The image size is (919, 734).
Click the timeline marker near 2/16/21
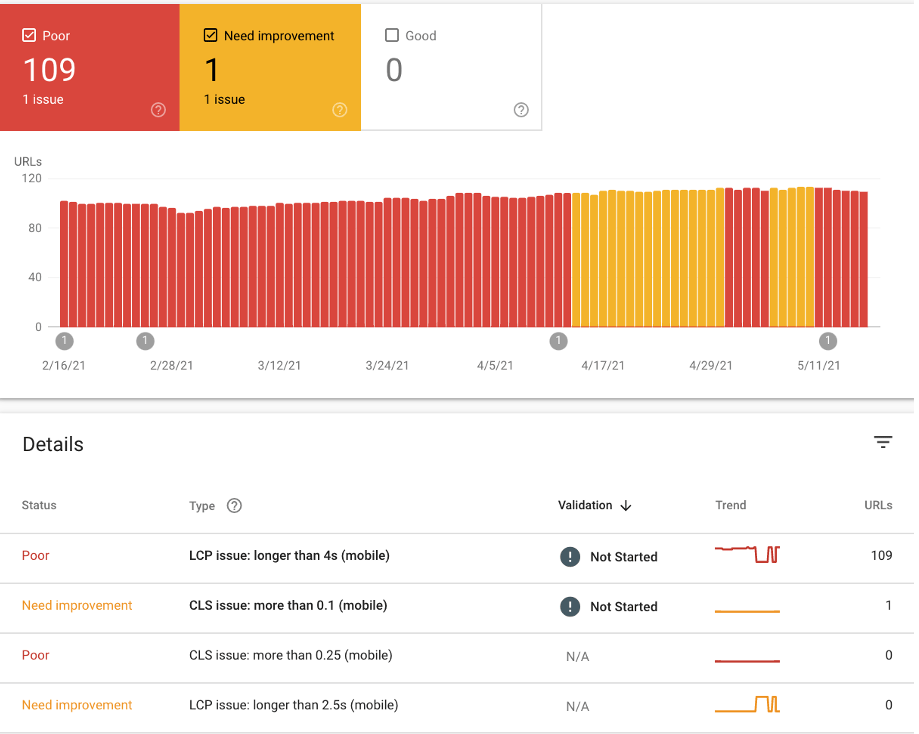click(64, 340)
